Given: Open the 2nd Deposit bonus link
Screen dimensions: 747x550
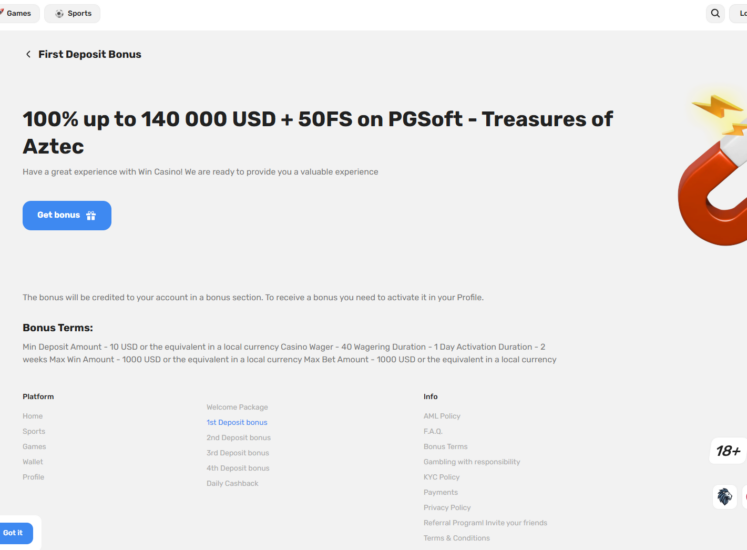Looking at the screenshot, I should [238, 438].
